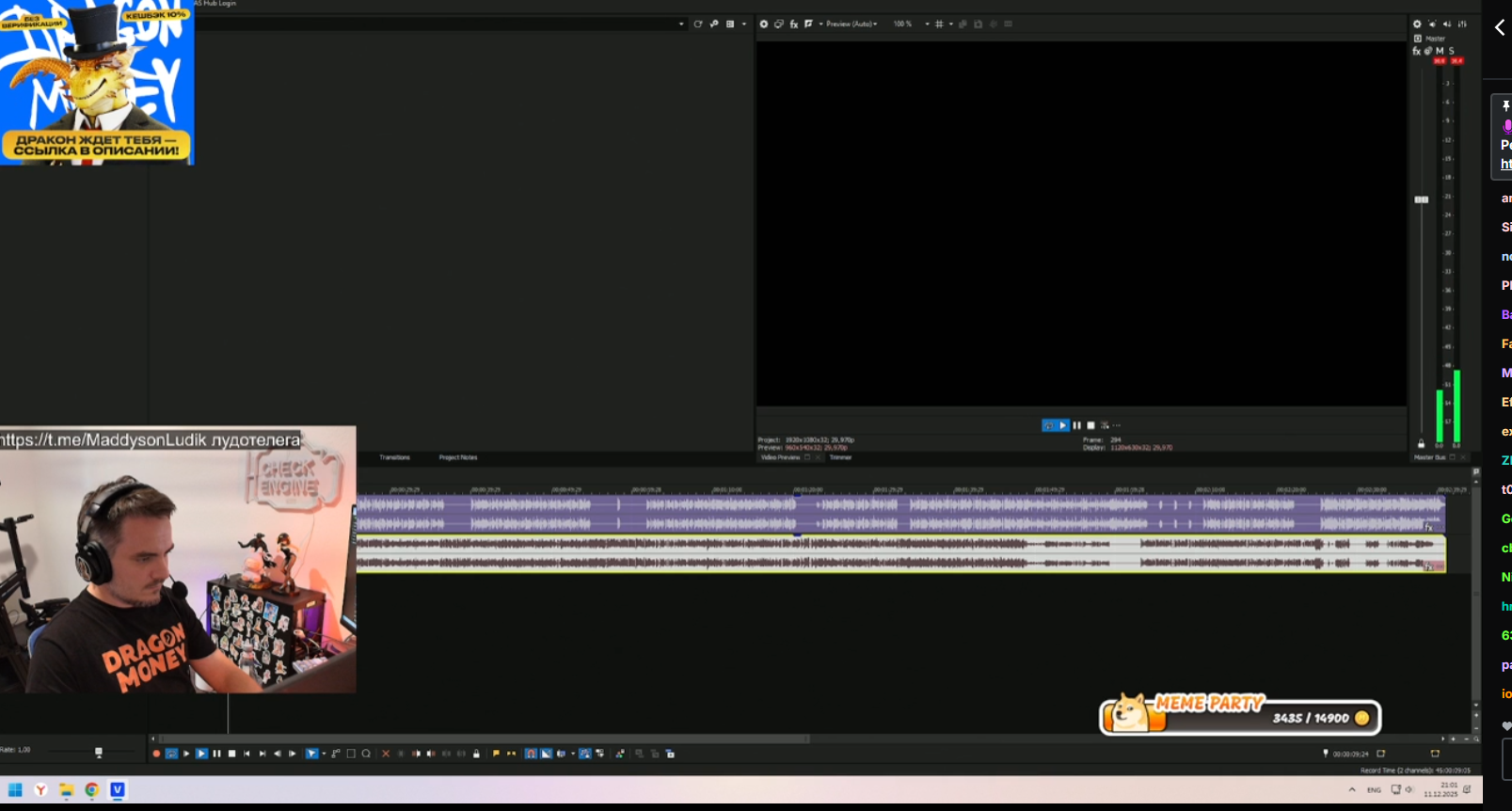Insert a marker with the flag icon
This screenshot has width=1512, height=811.
click(496, 754)
